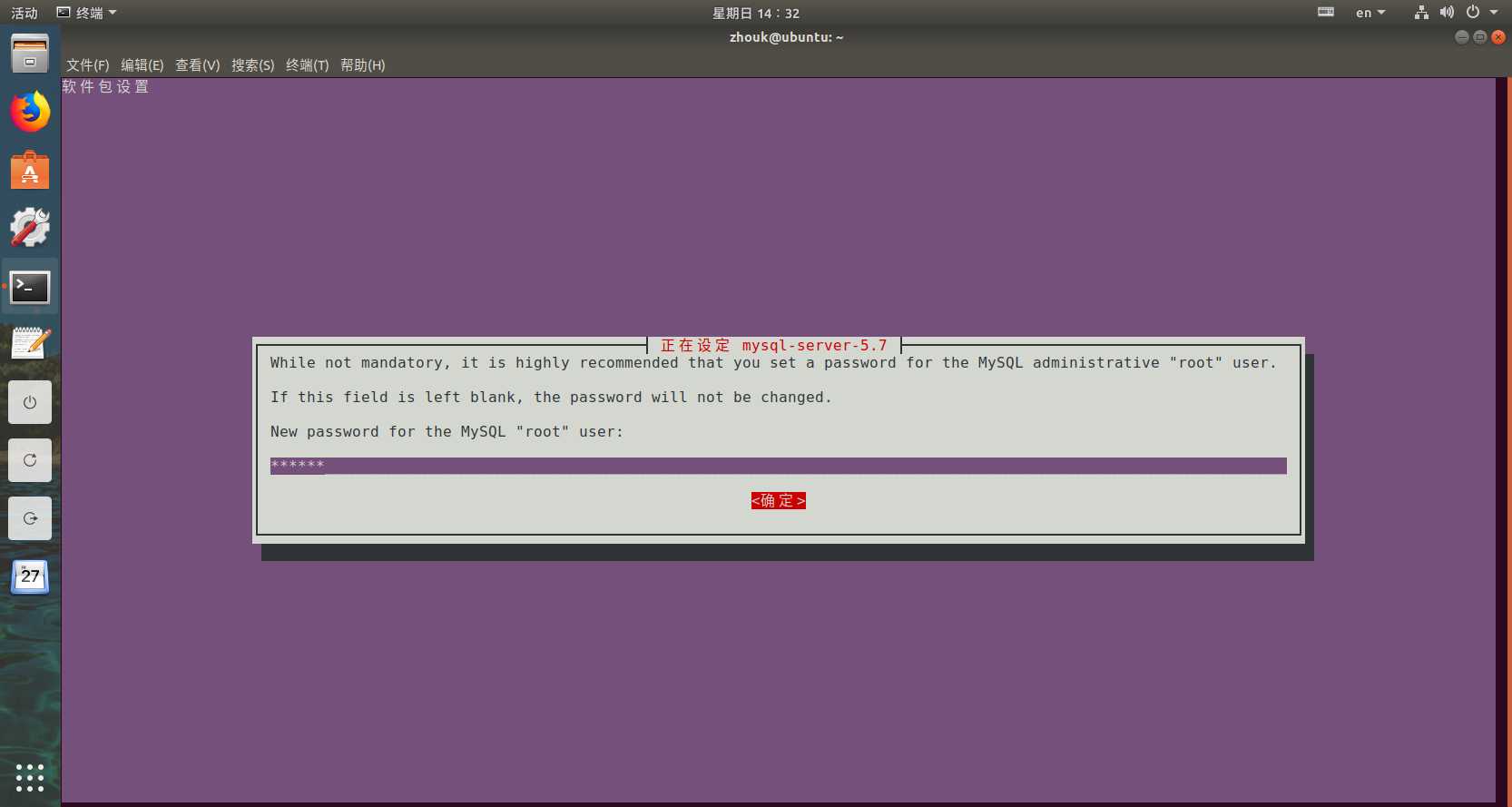Open the system power menu icon
This screenshot has height=807, width=1512.
[1473, 13]
